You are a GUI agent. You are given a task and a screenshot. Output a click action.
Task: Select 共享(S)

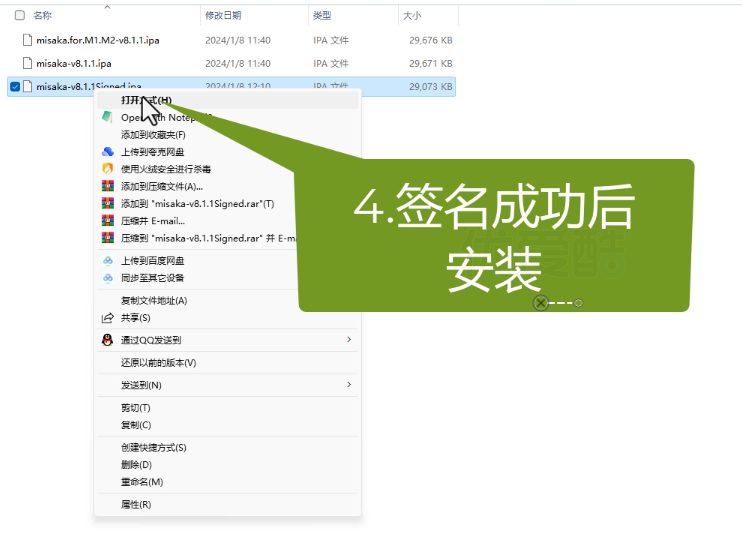136,318
